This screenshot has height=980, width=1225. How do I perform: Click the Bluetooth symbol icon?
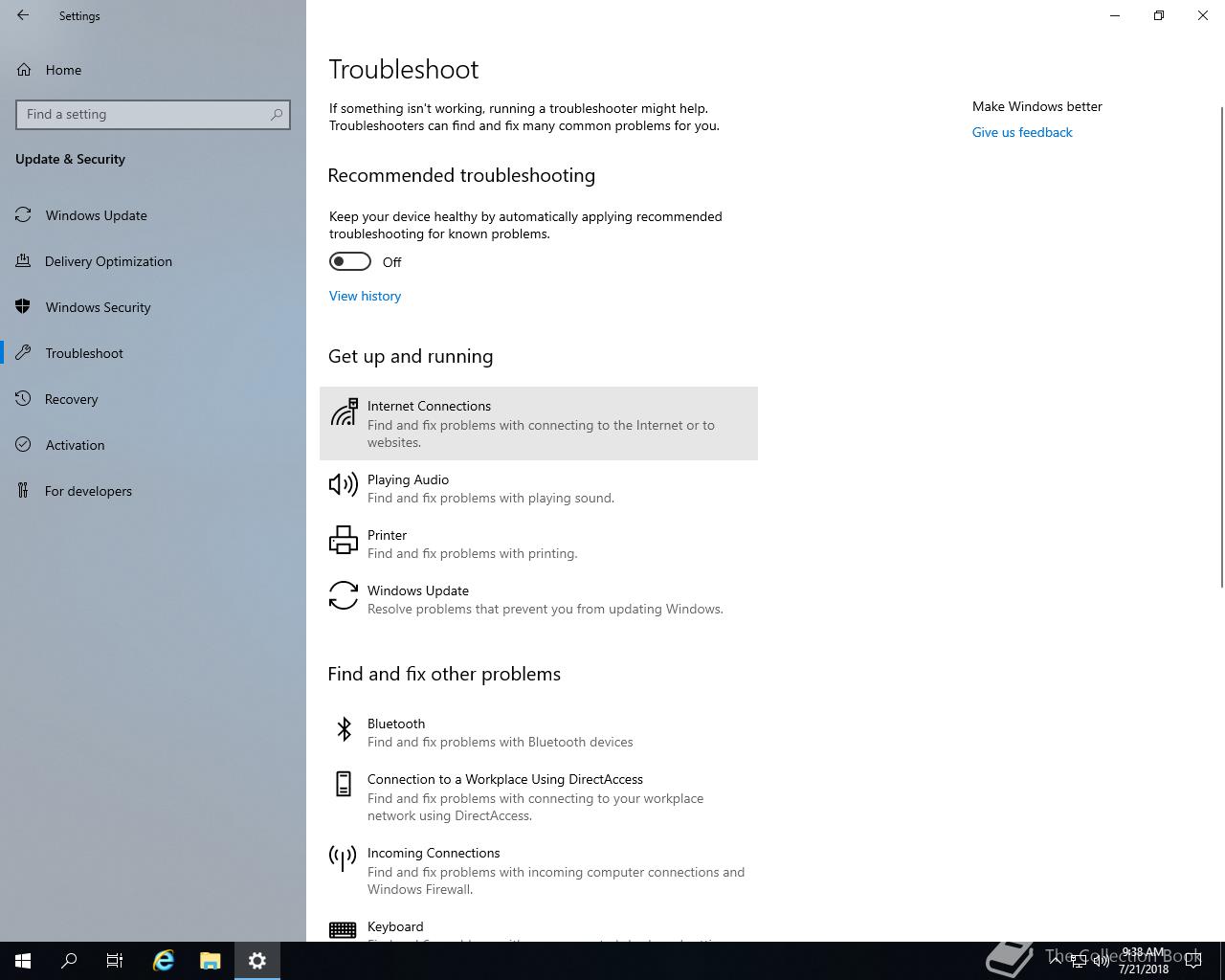click(x=344, y=729)
